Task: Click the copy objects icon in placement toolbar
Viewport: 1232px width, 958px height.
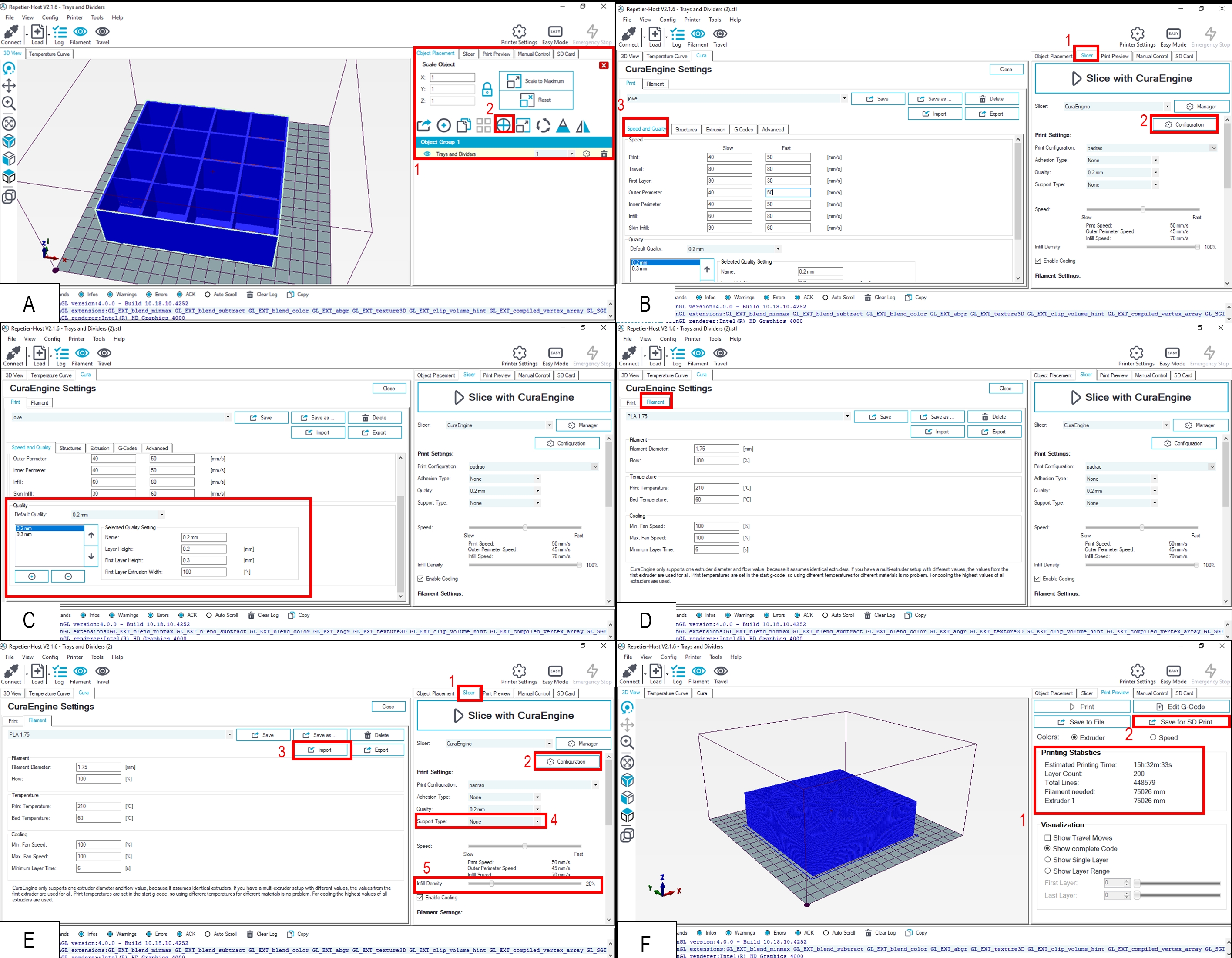Action: (x=464, y=125)
